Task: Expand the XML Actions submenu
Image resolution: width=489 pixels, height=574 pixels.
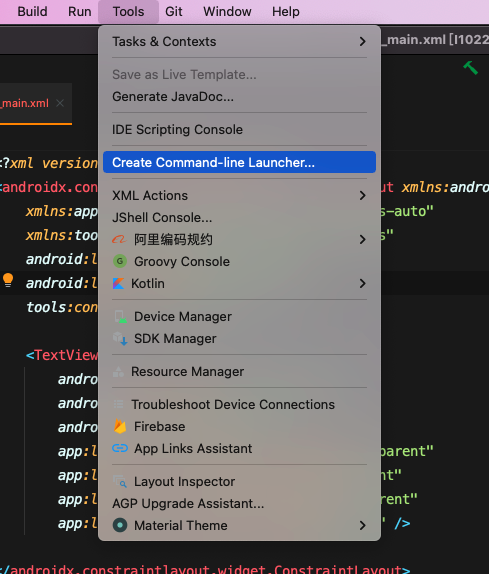Action: (x=239, y=195)
